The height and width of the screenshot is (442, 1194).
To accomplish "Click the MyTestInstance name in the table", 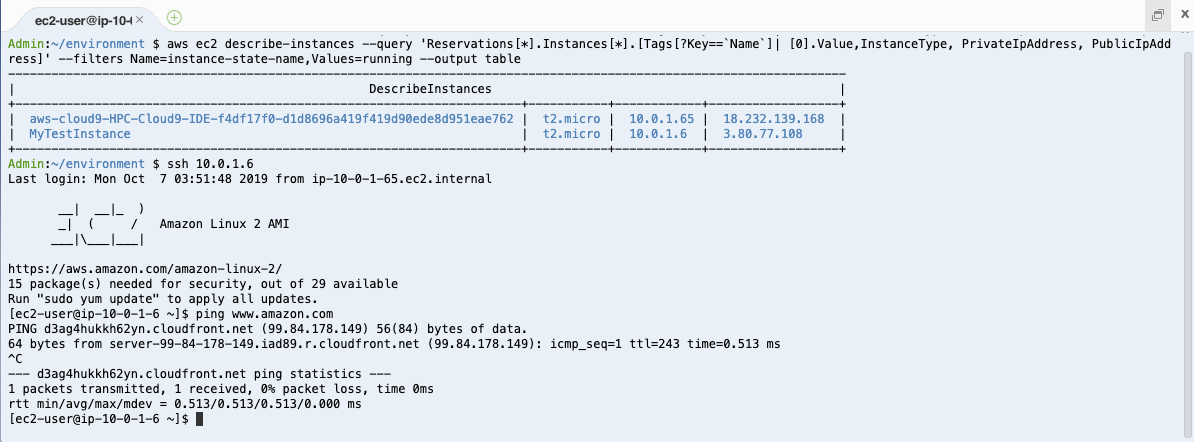I will point(80,134).
